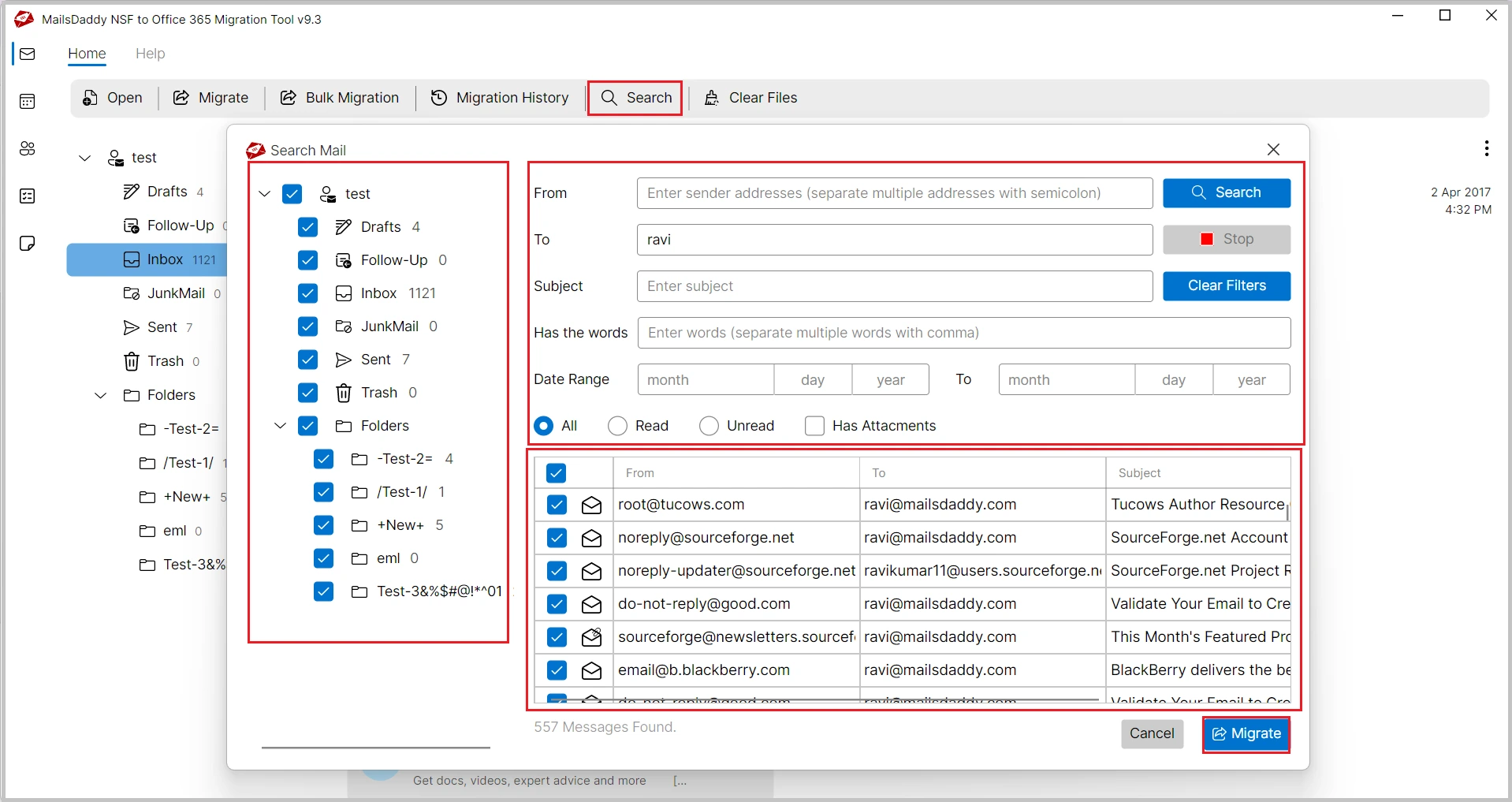Collapse the Folders node in Search Mail tree
This screenshot has height=802, width=1512.
[x=280, y=426]
